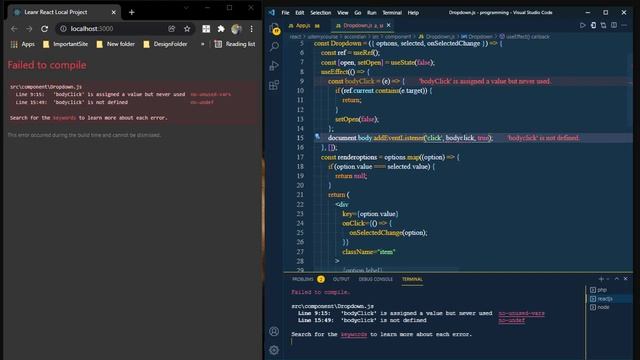This screenshot has height=360, width=640.
Task: Click the Run Code play icon in editor toolbar
Action: tap(582, 25)
